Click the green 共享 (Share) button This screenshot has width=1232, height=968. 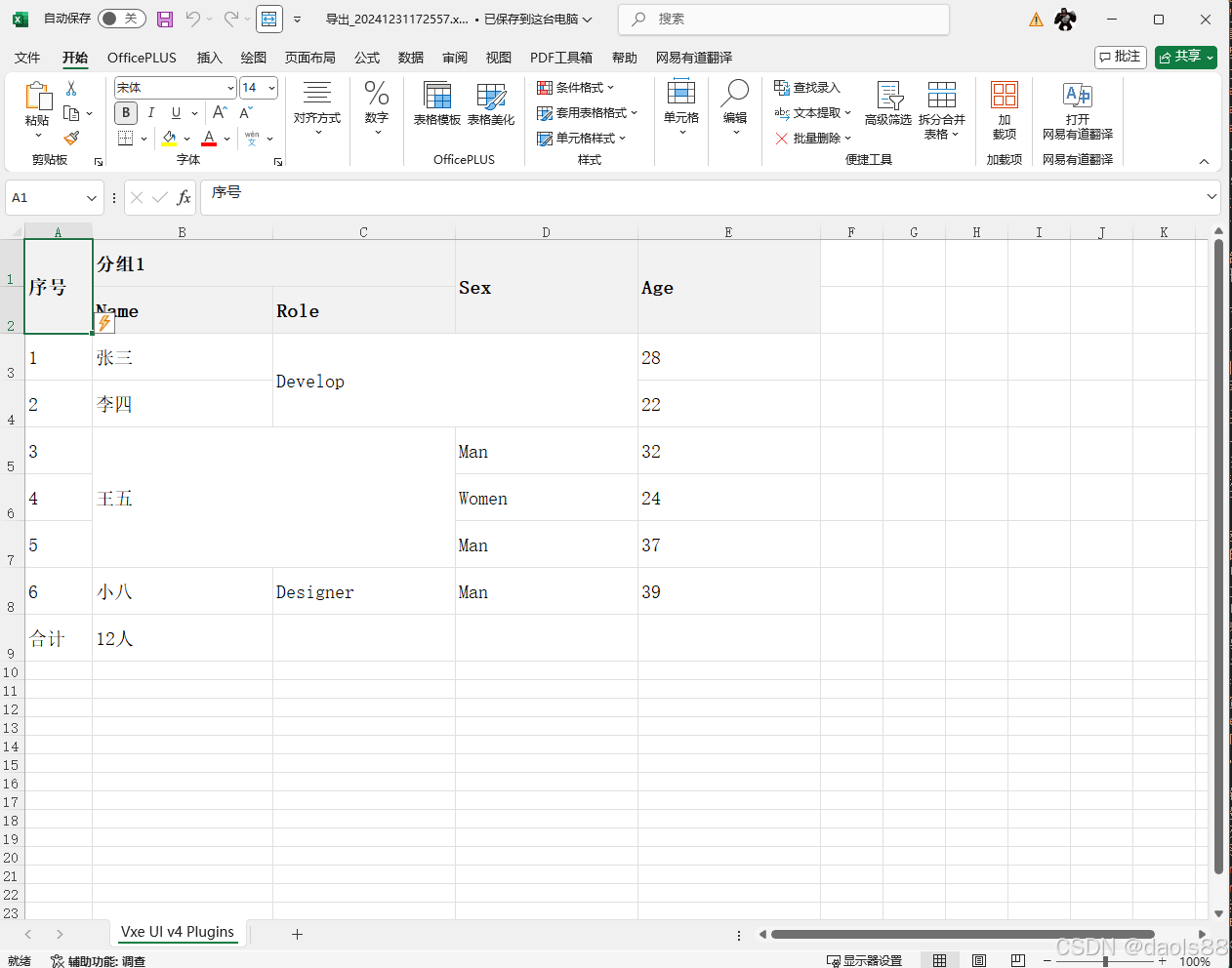point(1184,58)
